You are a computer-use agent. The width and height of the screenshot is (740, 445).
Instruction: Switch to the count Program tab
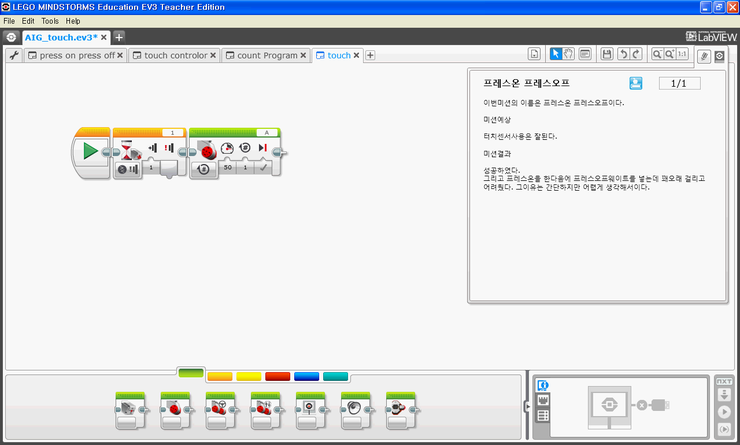pos(267,56)
